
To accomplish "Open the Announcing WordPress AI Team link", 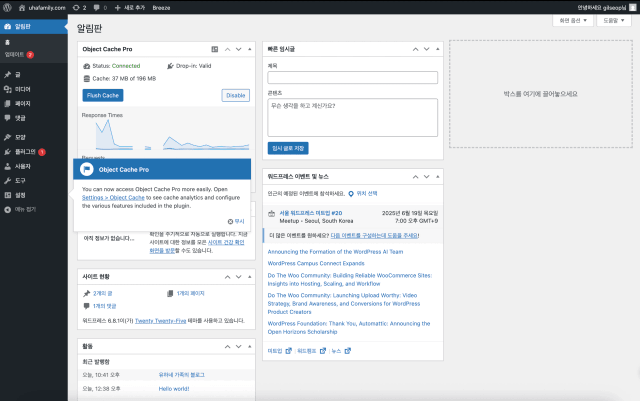I will [x=335, y=252].
